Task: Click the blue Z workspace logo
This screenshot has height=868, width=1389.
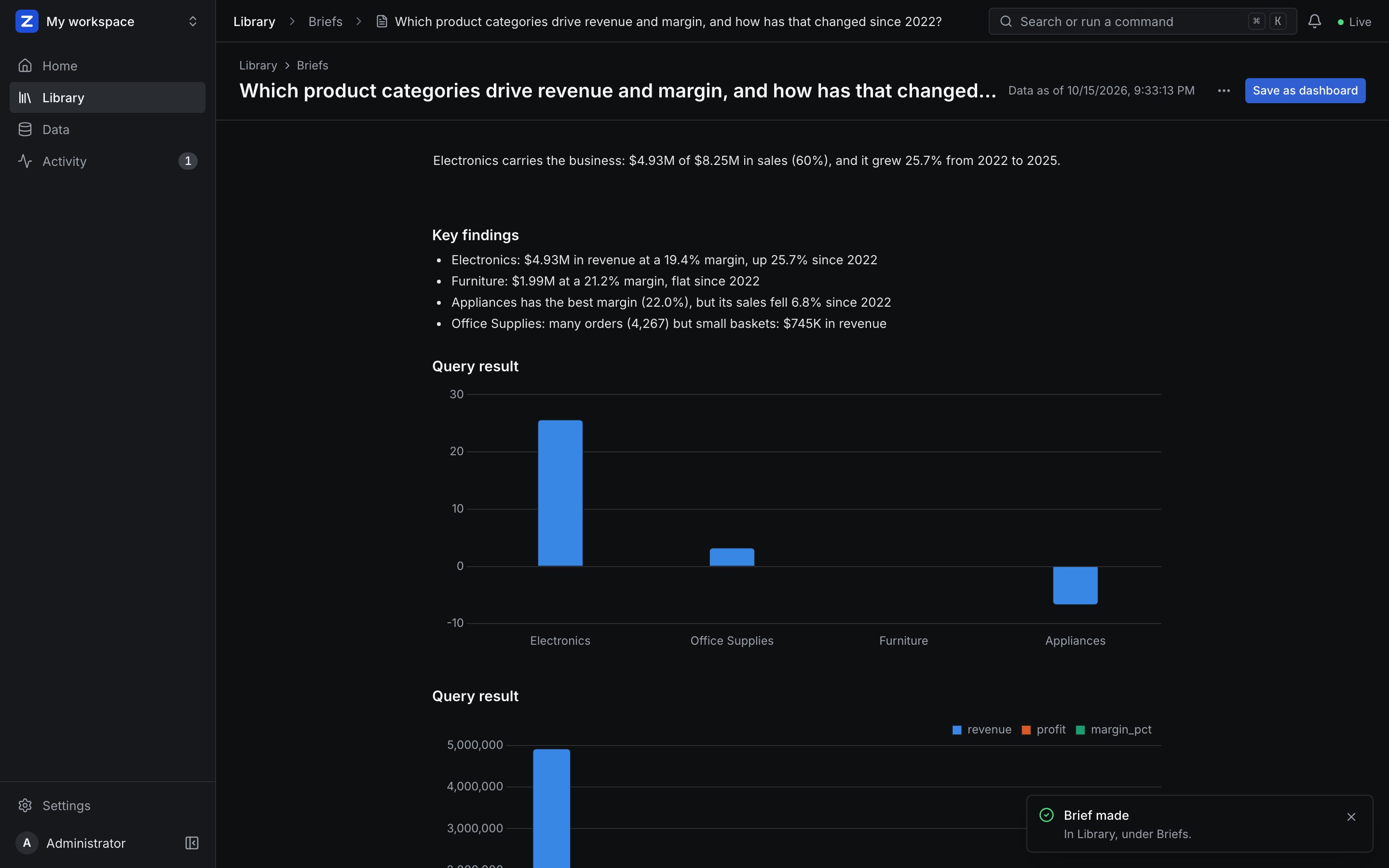Action: pyautogui.click(x=27, y=21)
